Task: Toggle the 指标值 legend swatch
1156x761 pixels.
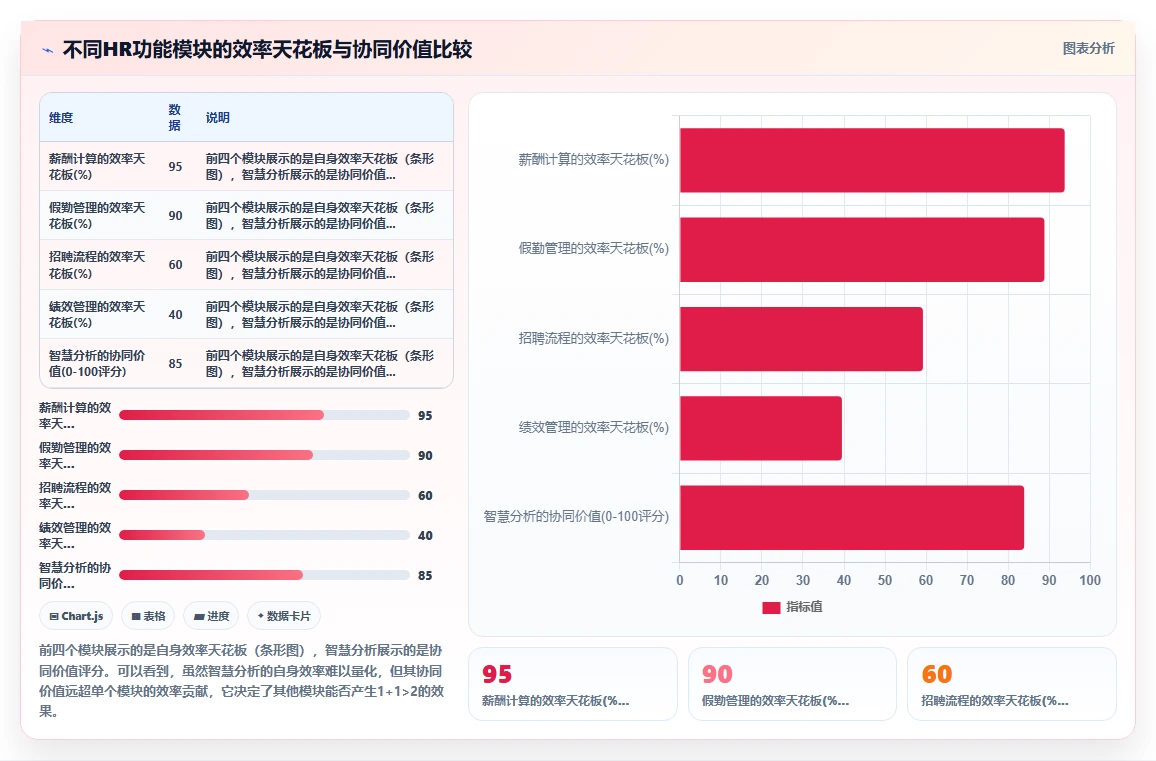Action: tap(771, 608)
